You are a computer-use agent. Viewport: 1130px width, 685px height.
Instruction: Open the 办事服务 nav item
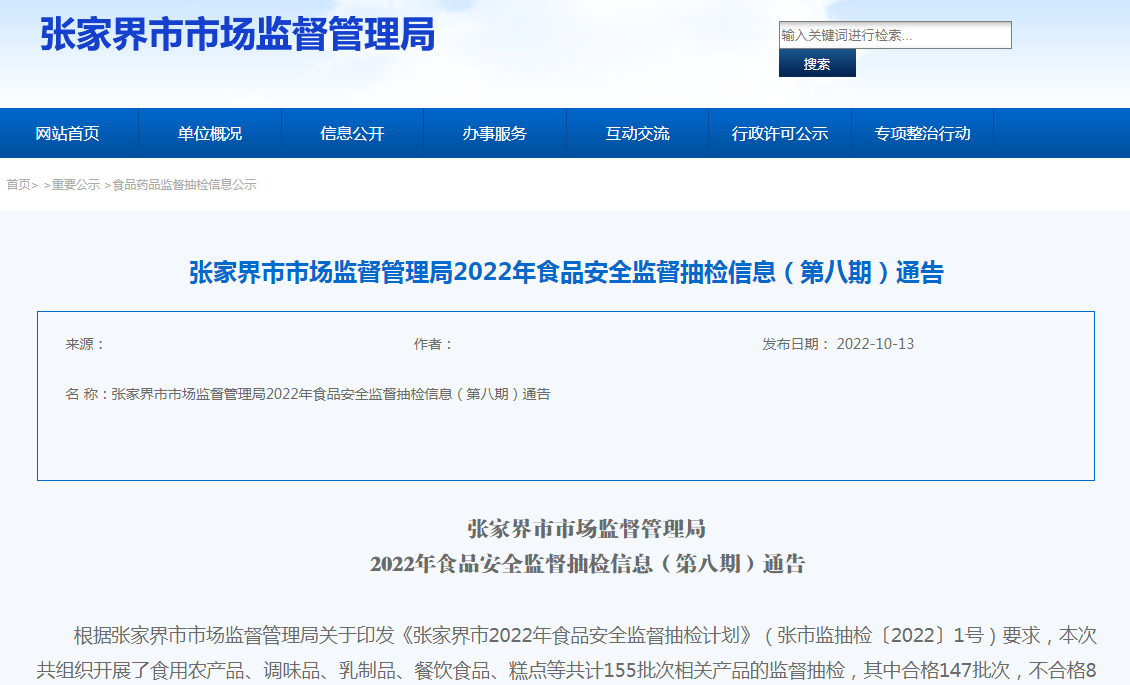click(495, 133)
